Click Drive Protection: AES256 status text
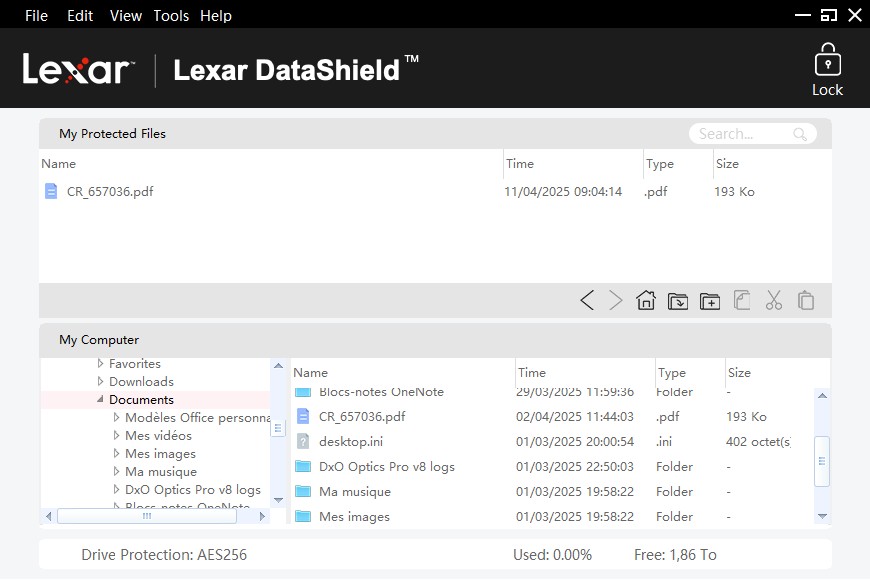Screen dimensions: 870x580 tap(164, 554)
